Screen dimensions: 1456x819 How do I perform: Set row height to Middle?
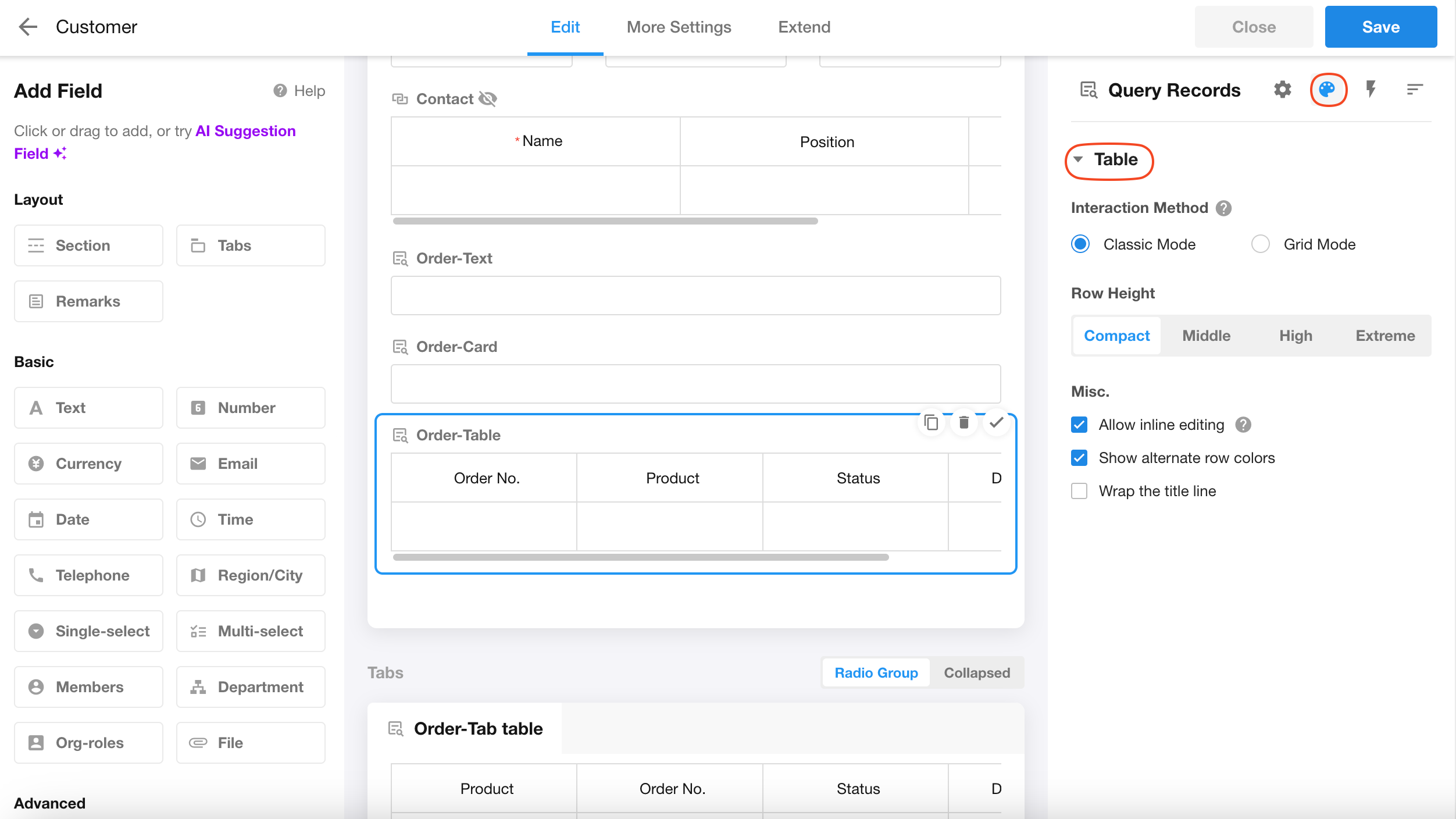click(x=1206, y=336)
